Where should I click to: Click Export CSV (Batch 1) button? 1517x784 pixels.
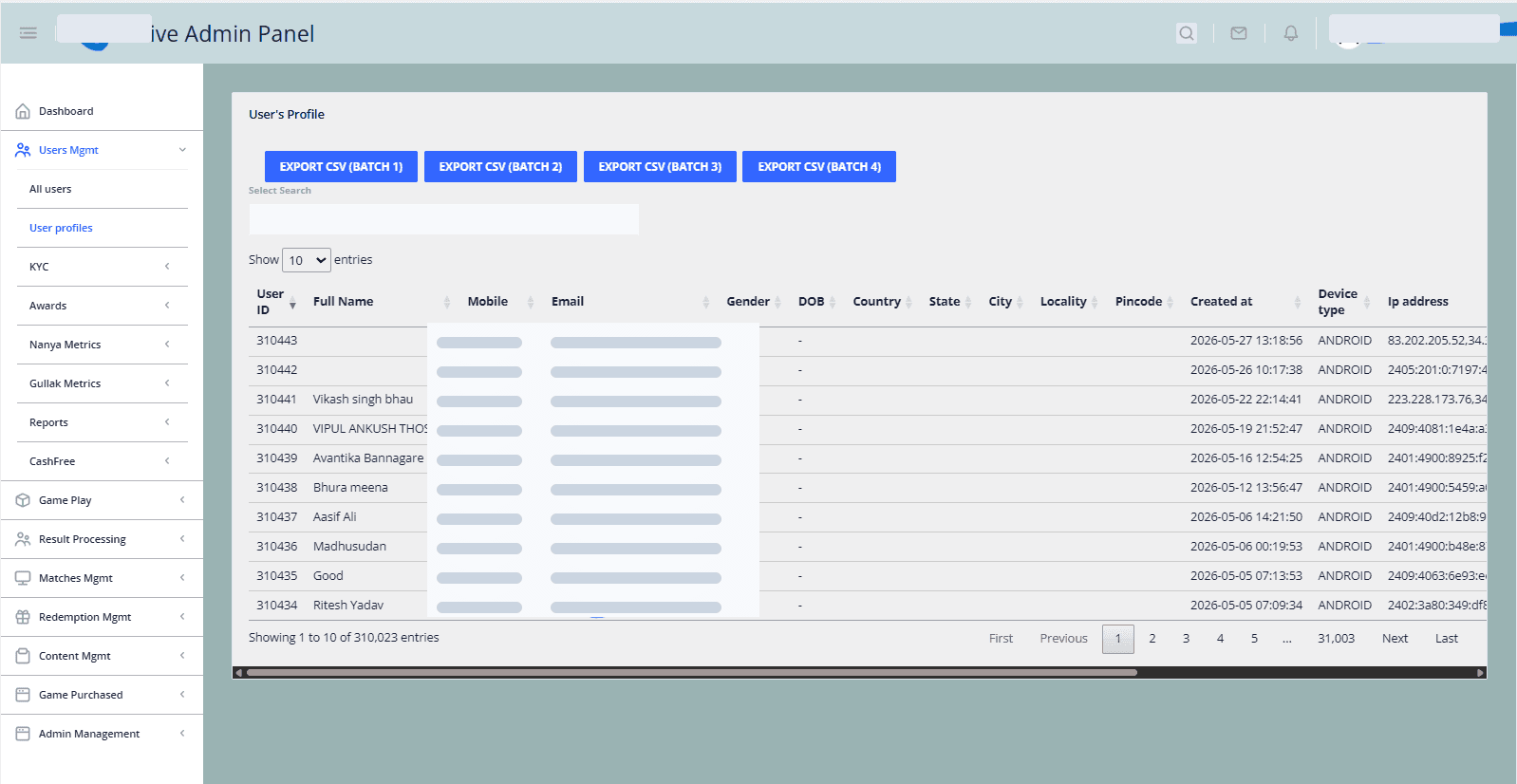coord(341,166)
